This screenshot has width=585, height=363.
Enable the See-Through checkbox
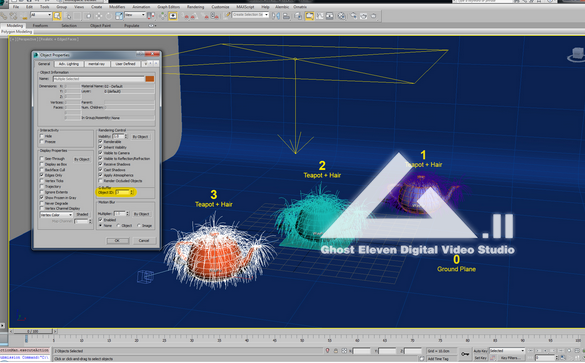tap(42, 159)
